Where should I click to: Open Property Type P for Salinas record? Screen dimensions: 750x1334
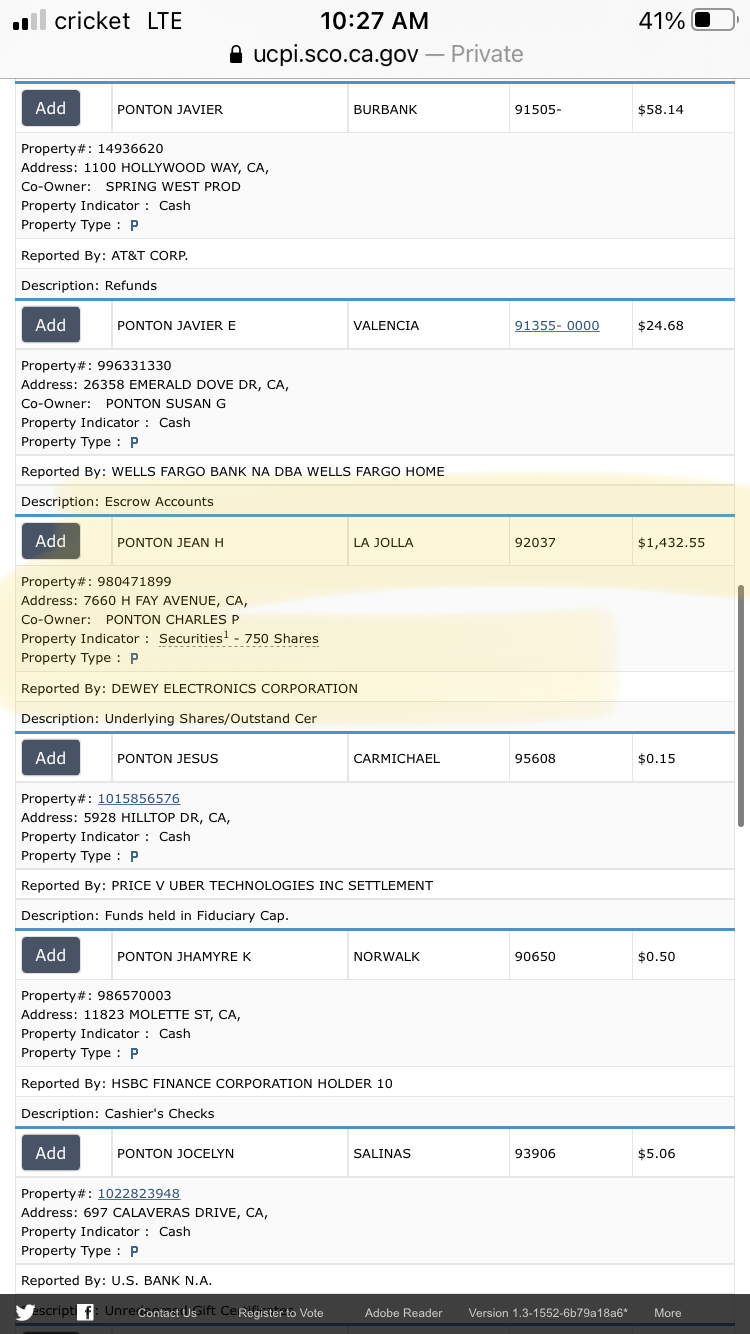134,1251
